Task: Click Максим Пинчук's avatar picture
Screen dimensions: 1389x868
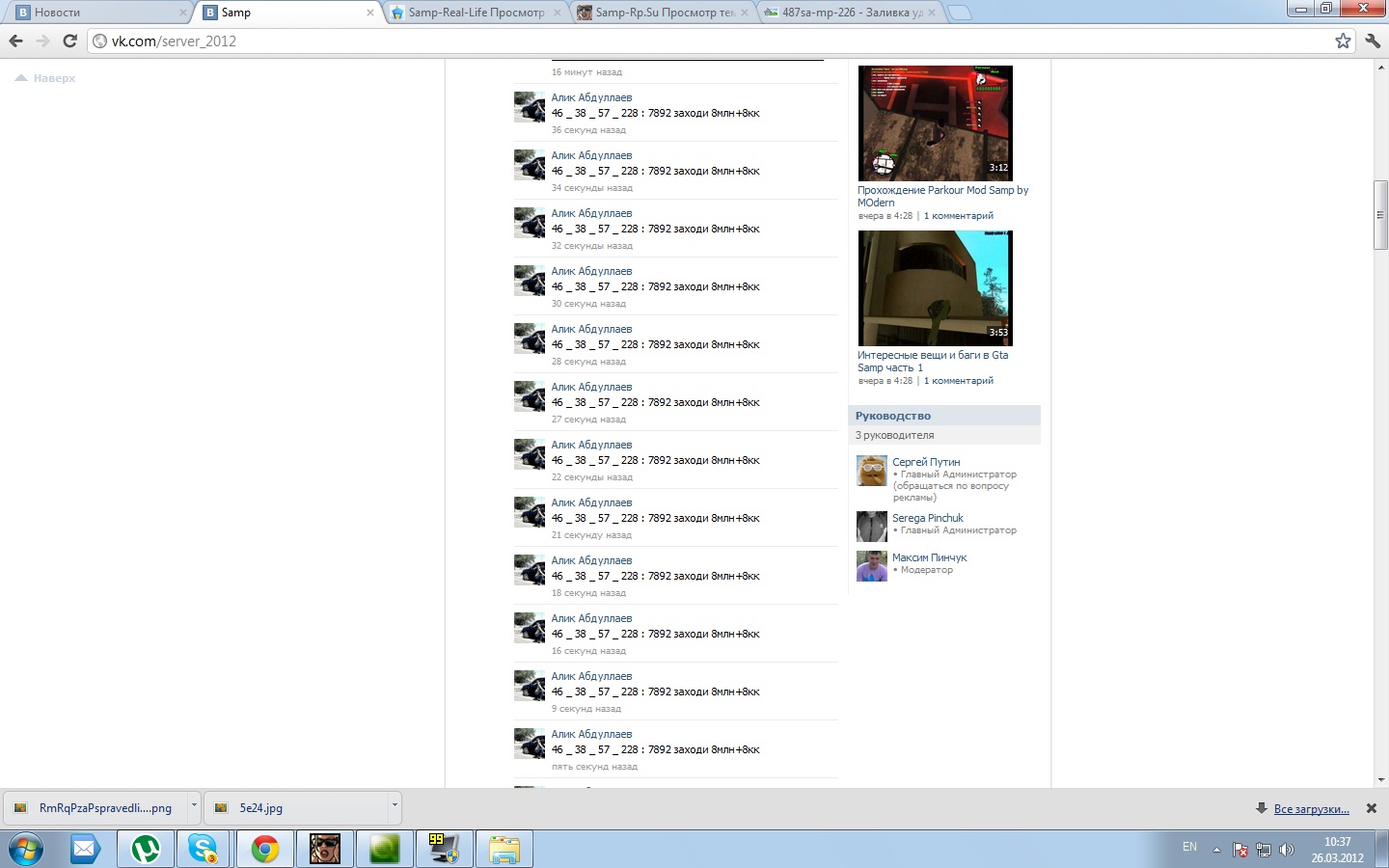Action: pyautogui.click(x=872, y=566)
